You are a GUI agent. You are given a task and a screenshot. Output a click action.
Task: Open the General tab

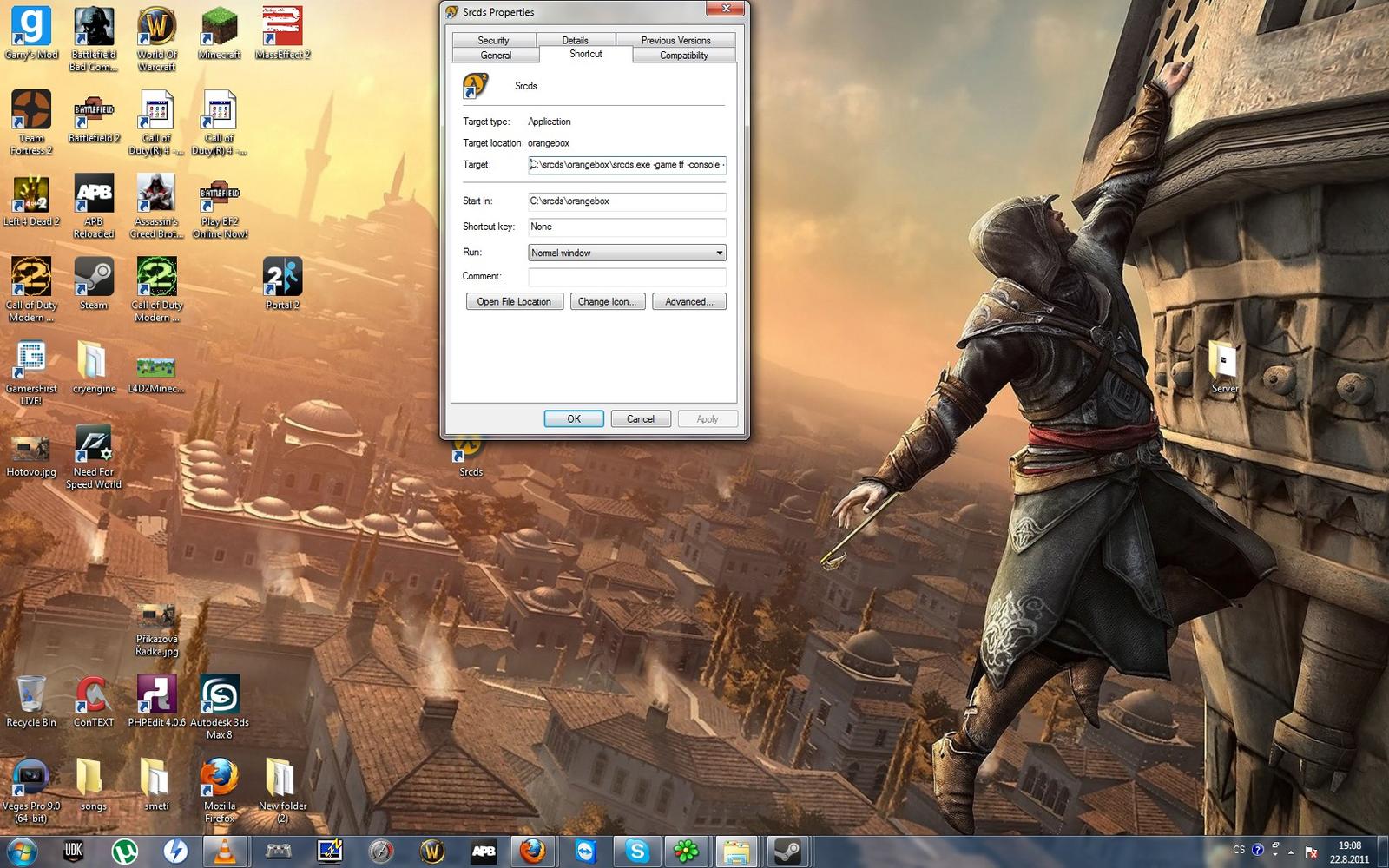pos(496,55)
